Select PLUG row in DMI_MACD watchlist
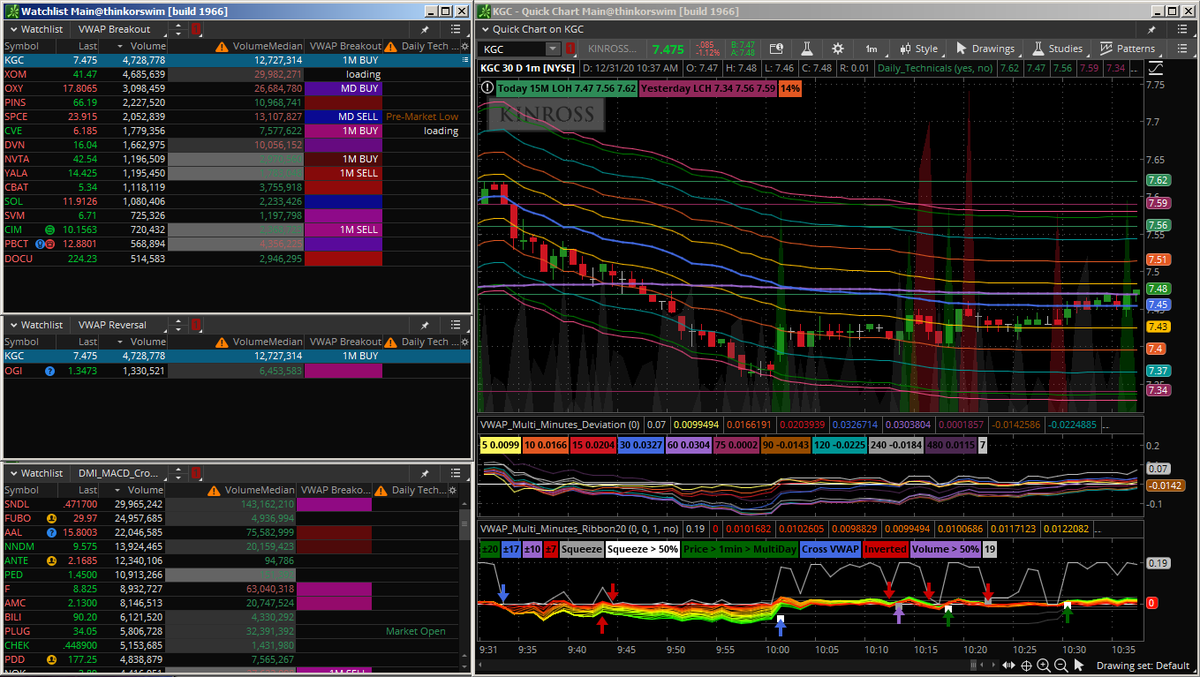This screenshot has height=677, width=1200. point(230,632)
